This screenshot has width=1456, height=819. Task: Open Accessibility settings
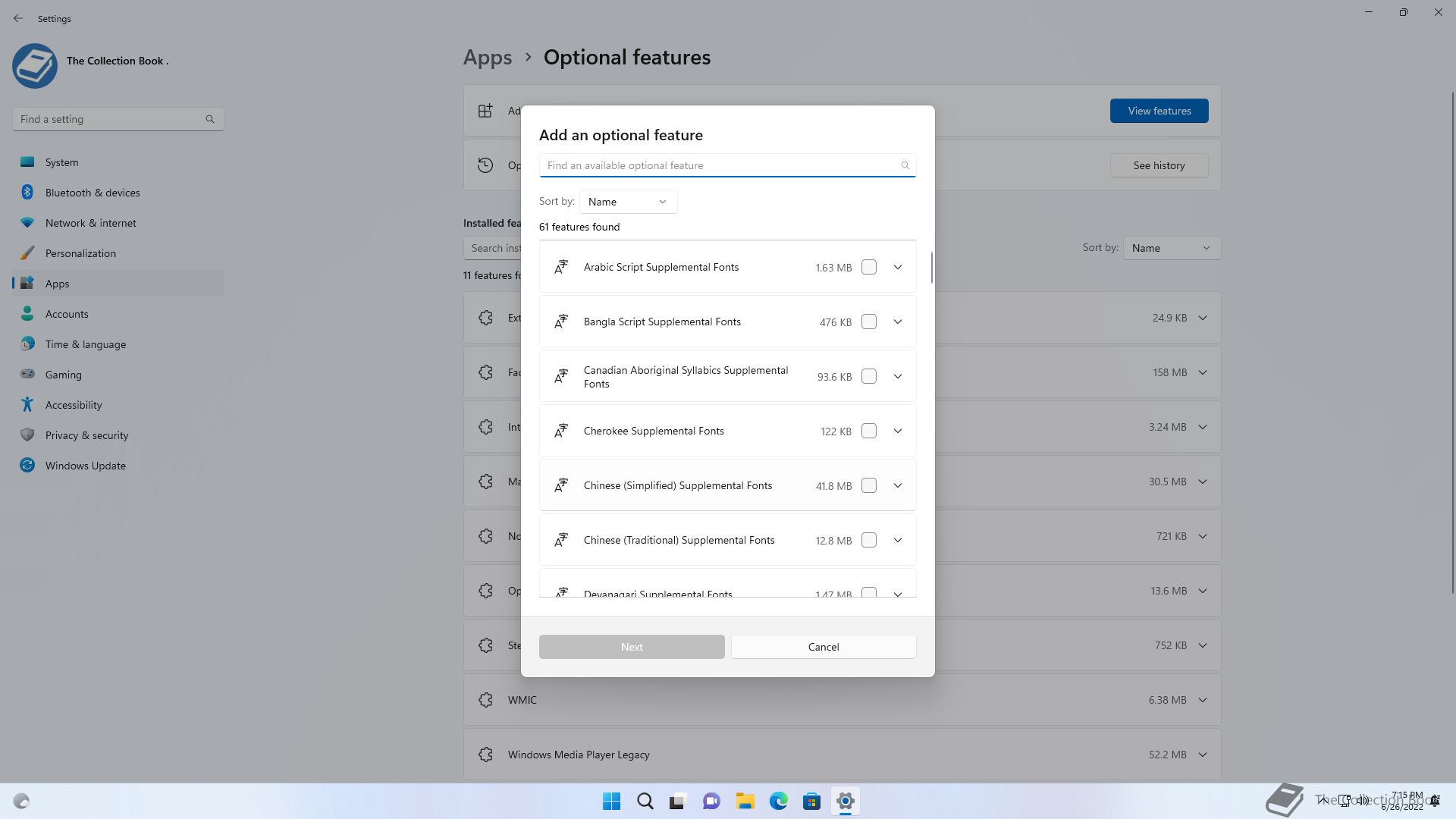(x=118, y=405)
